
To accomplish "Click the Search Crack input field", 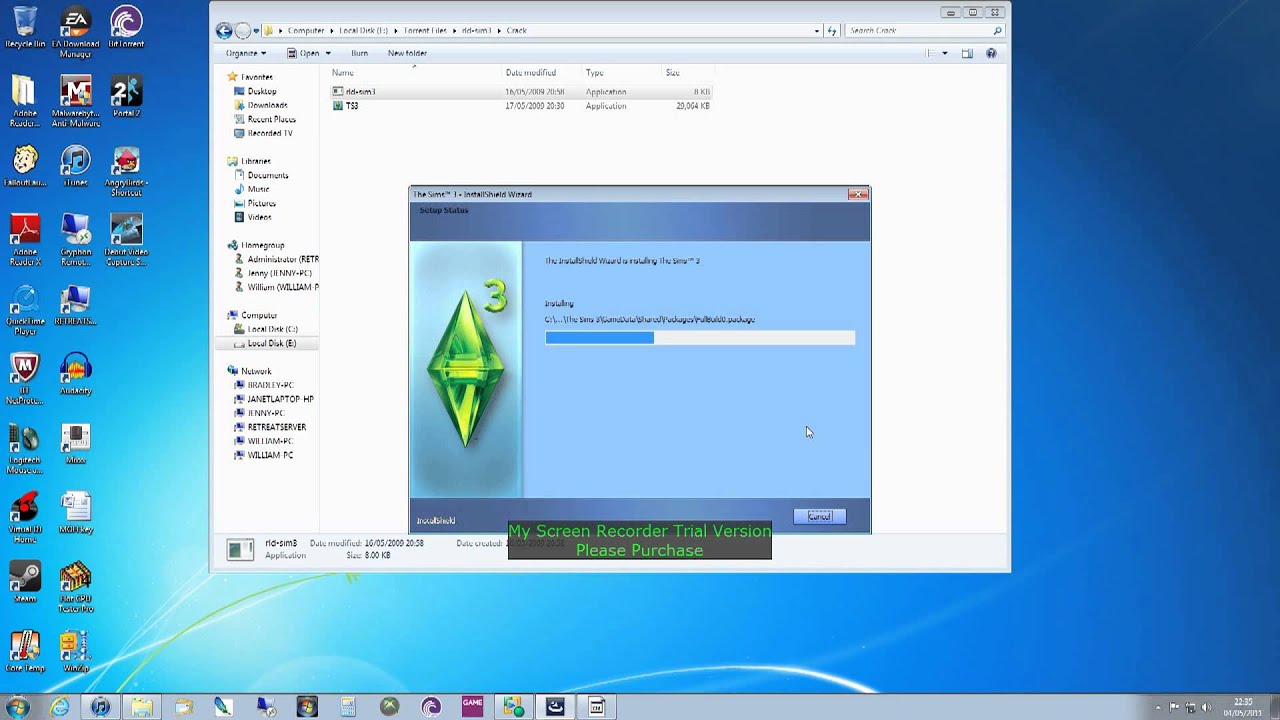I will click(x=925, y=31).
